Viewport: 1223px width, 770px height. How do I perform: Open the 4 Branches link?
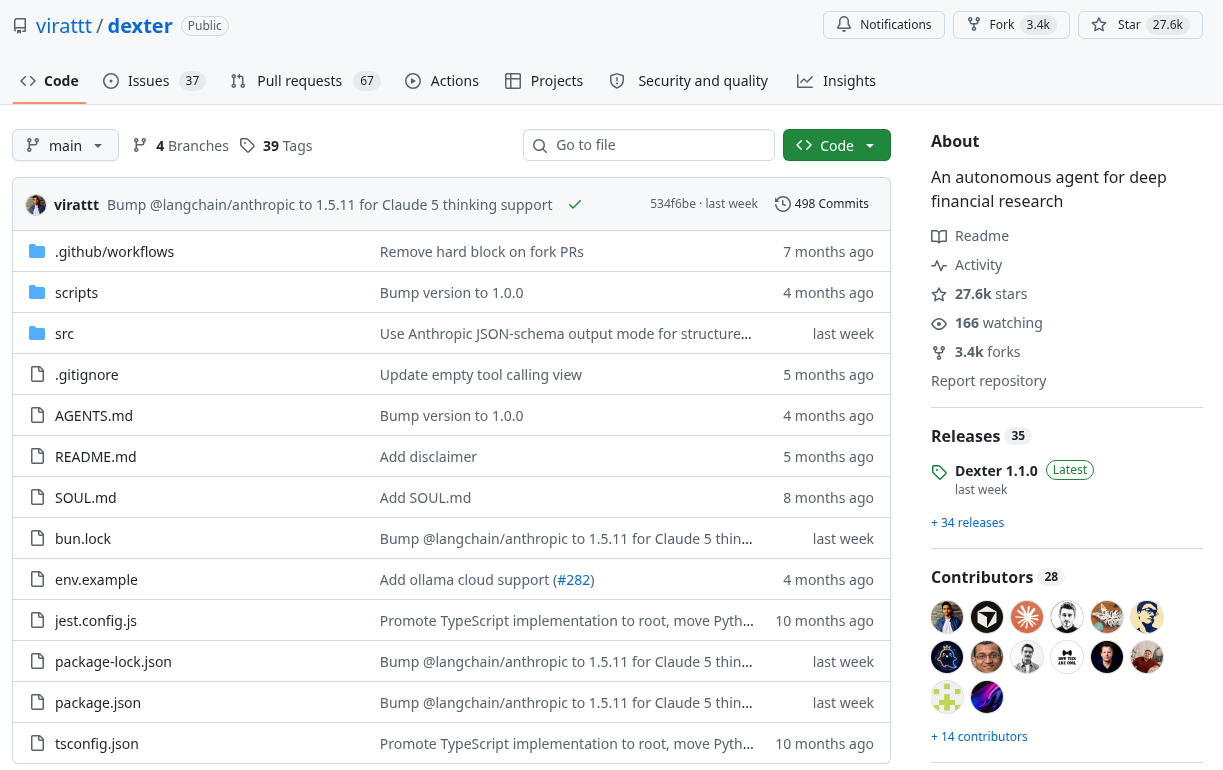pos(180,145)
